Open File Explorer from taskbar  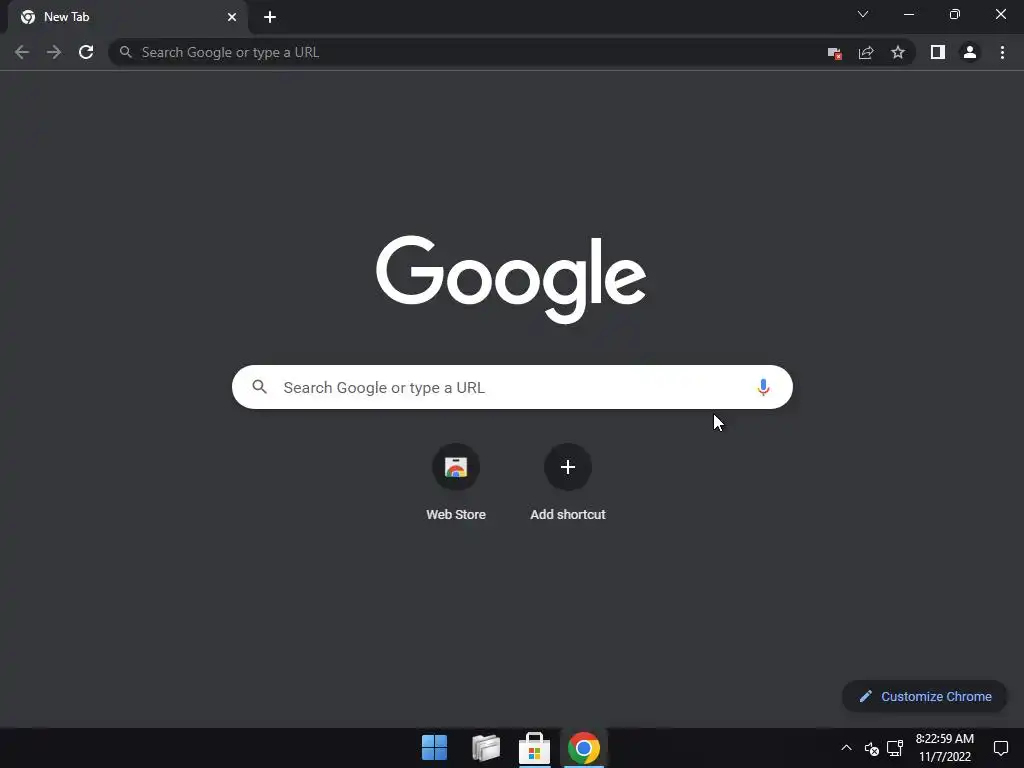click(485, 748)
